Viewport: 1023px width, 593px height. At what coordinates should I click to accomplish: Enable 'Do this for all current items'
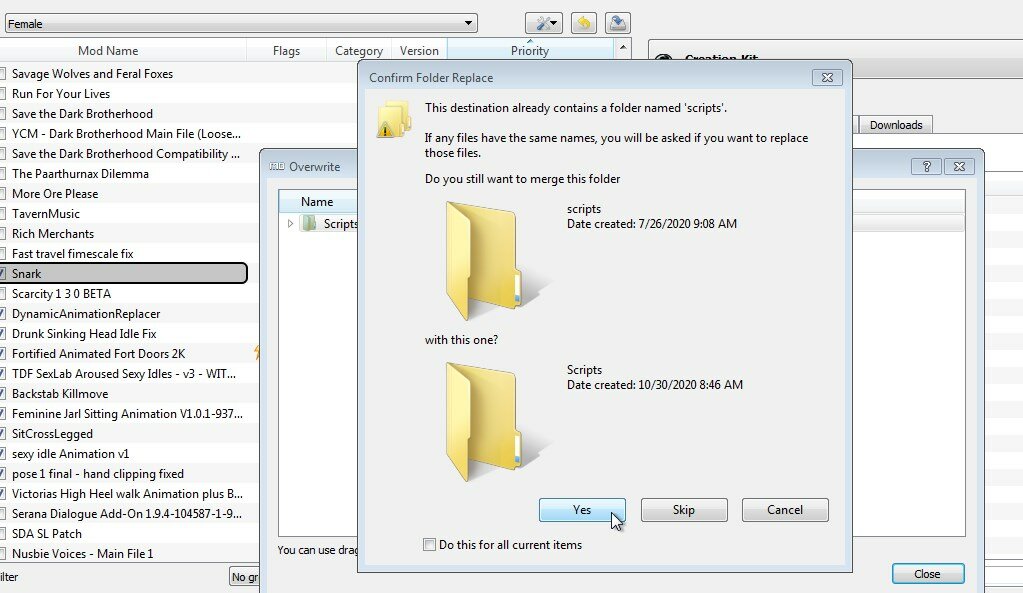tap(429, 545)
